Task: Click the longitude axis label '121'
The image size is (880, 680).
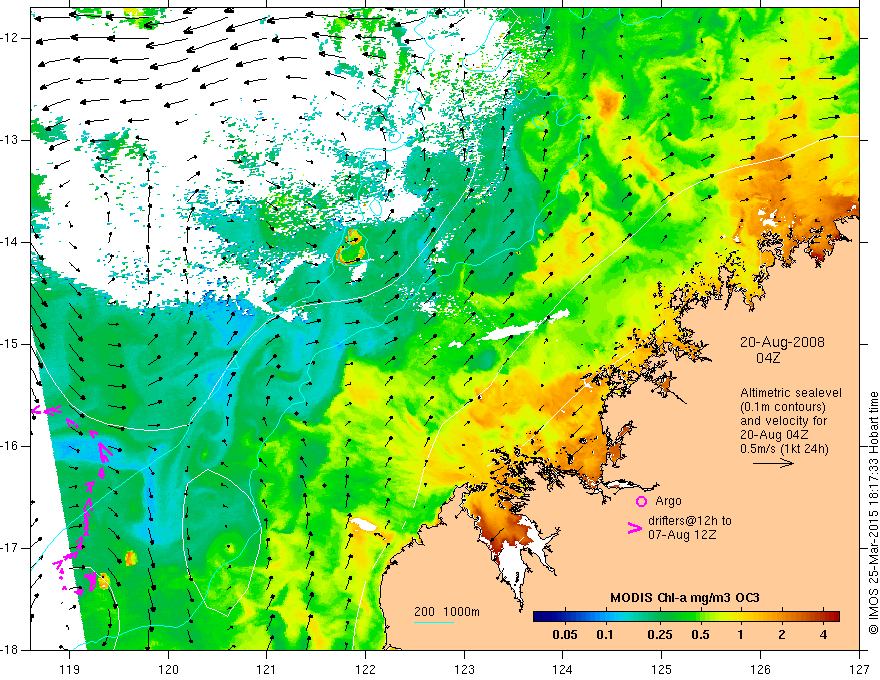Action: pyautogui.click(x=267, y=669)
